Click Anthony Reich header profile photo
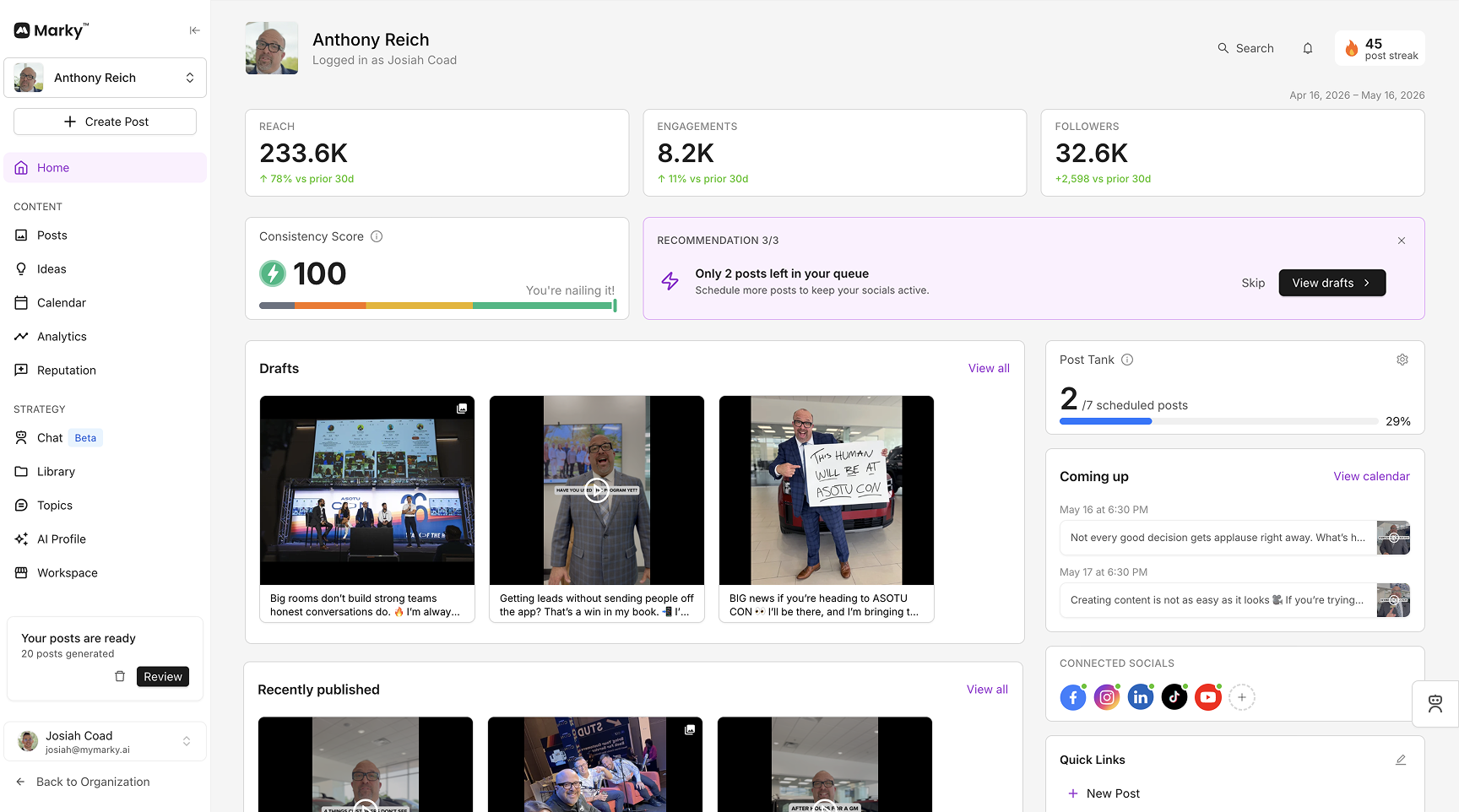 click(272, 48)
